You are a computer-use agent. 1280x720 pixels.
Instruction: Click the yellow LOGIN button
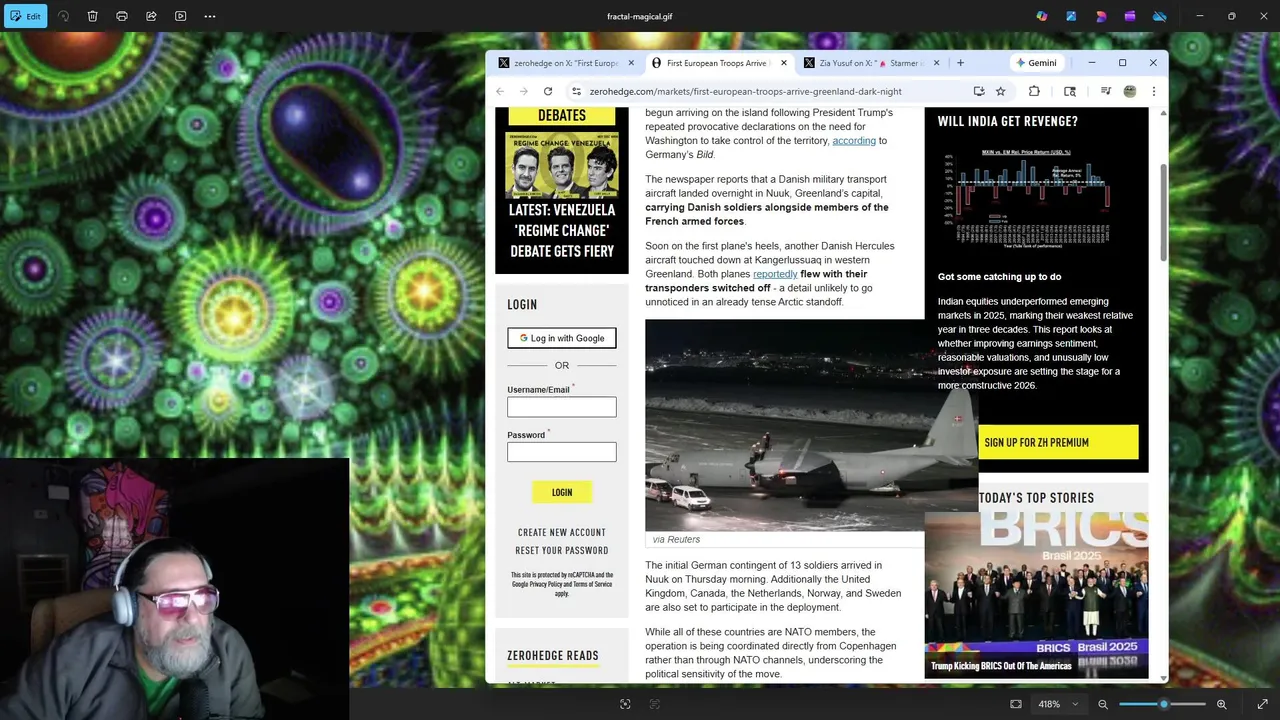tap(562, 492)
